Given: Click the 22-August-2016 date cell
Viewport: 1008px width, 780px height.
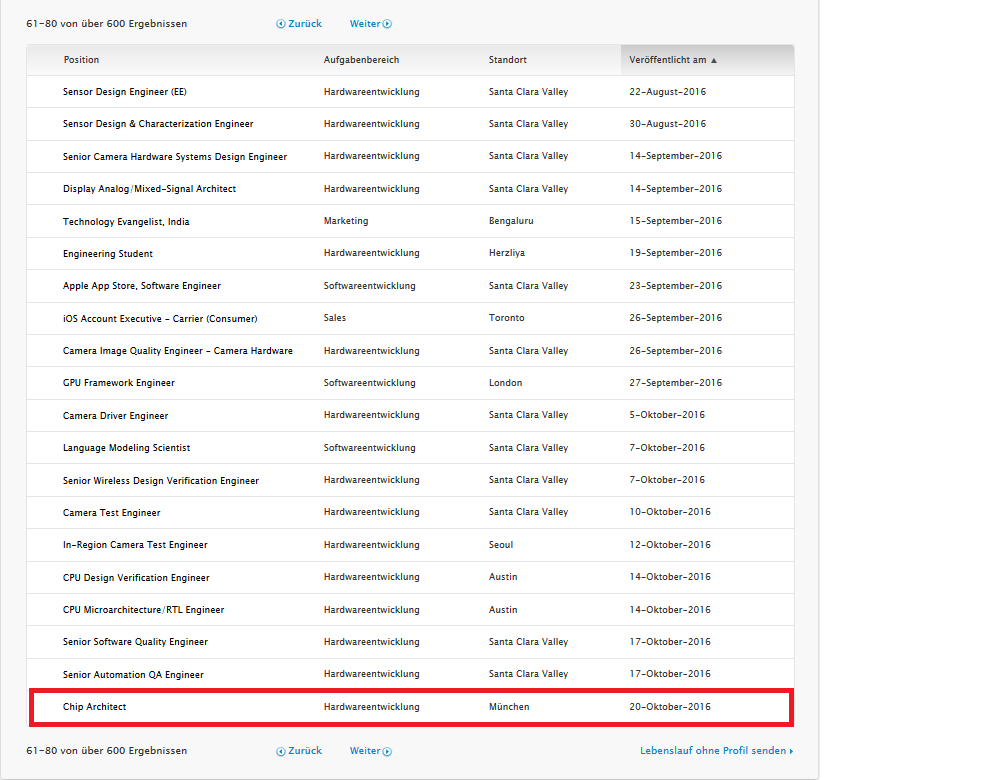Looking at the screenshot, I should 667,92.
